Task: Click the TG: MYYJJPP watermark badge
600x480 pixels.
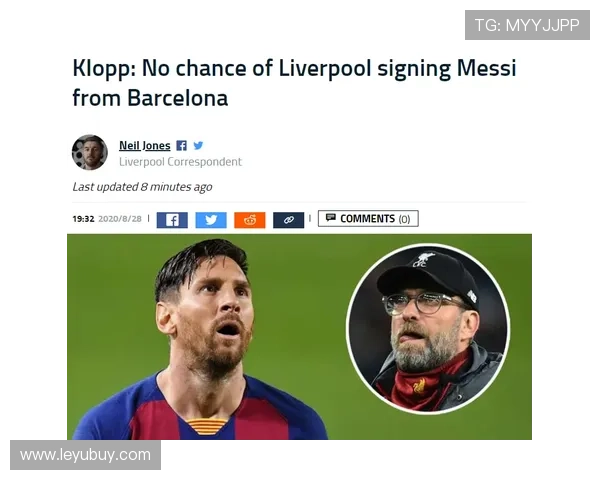Action: 527,25
